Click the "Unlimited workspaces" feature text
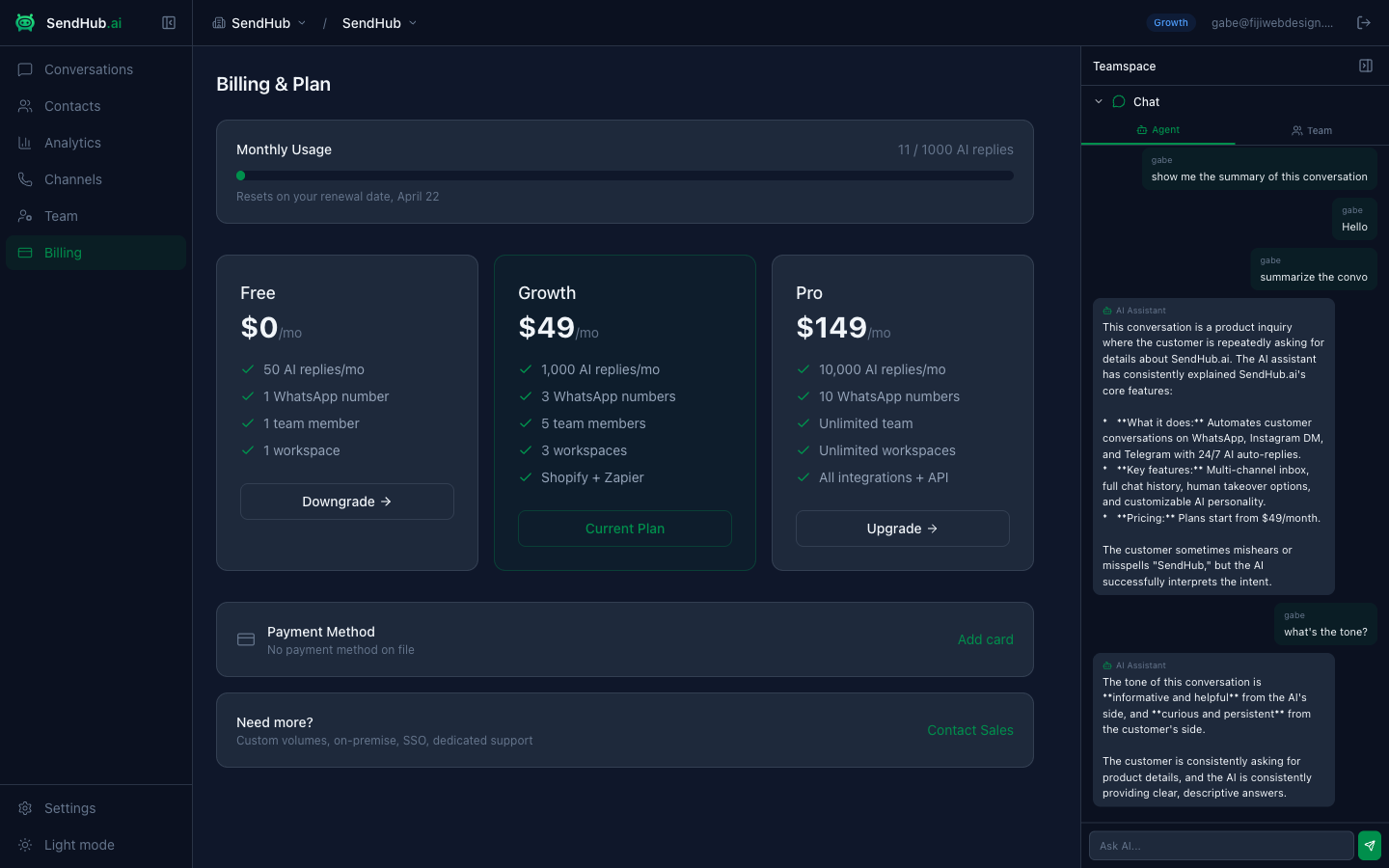 (887, 450)
